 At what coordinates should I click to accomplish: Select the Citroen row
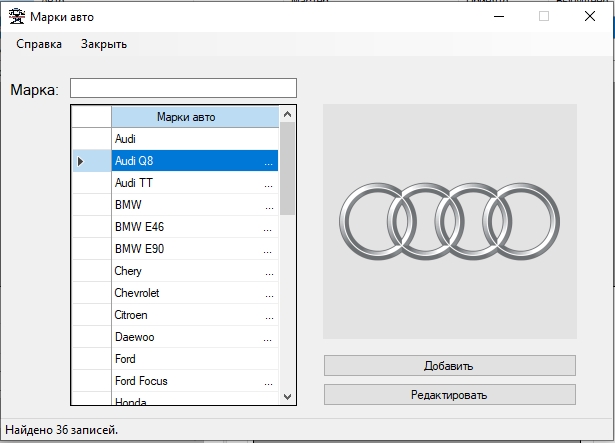coord(195,315)
